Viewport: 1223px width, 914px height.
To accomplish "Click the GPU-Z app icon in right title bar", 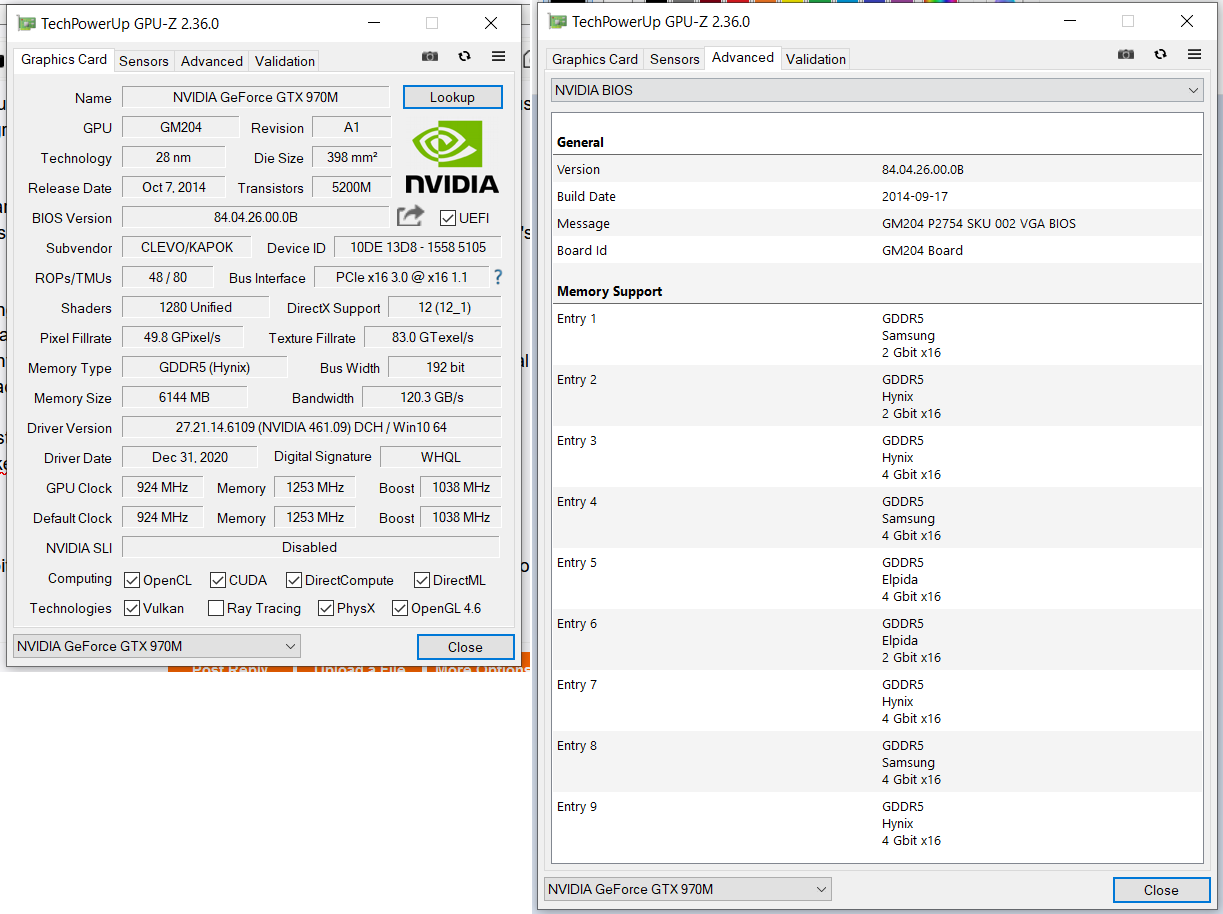I will click(557, 21).
